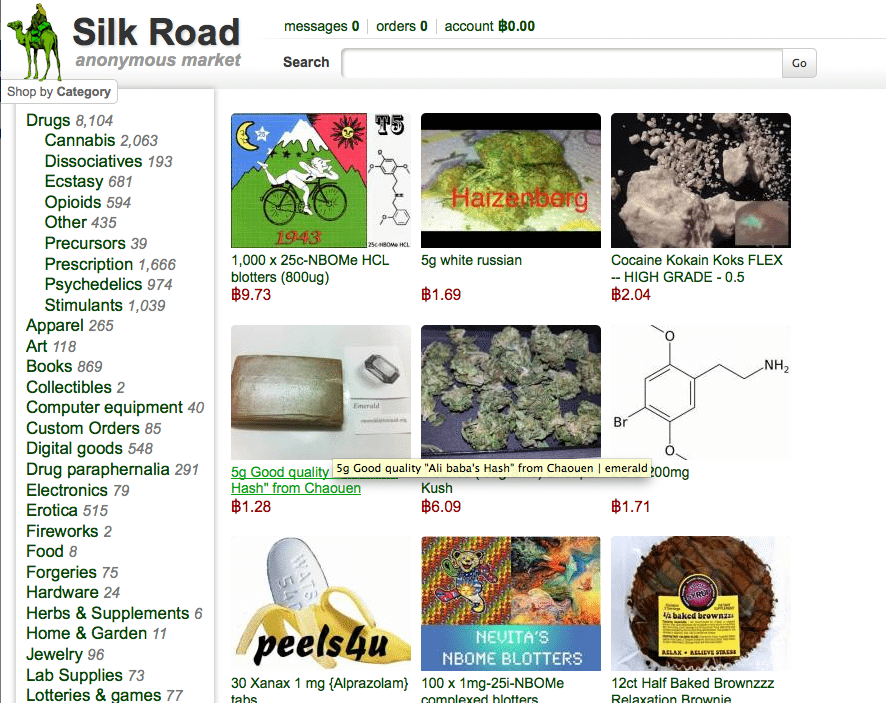Open the Shop by Category tab
Viewport: 892px width, 703px height.
click(59, 92)
